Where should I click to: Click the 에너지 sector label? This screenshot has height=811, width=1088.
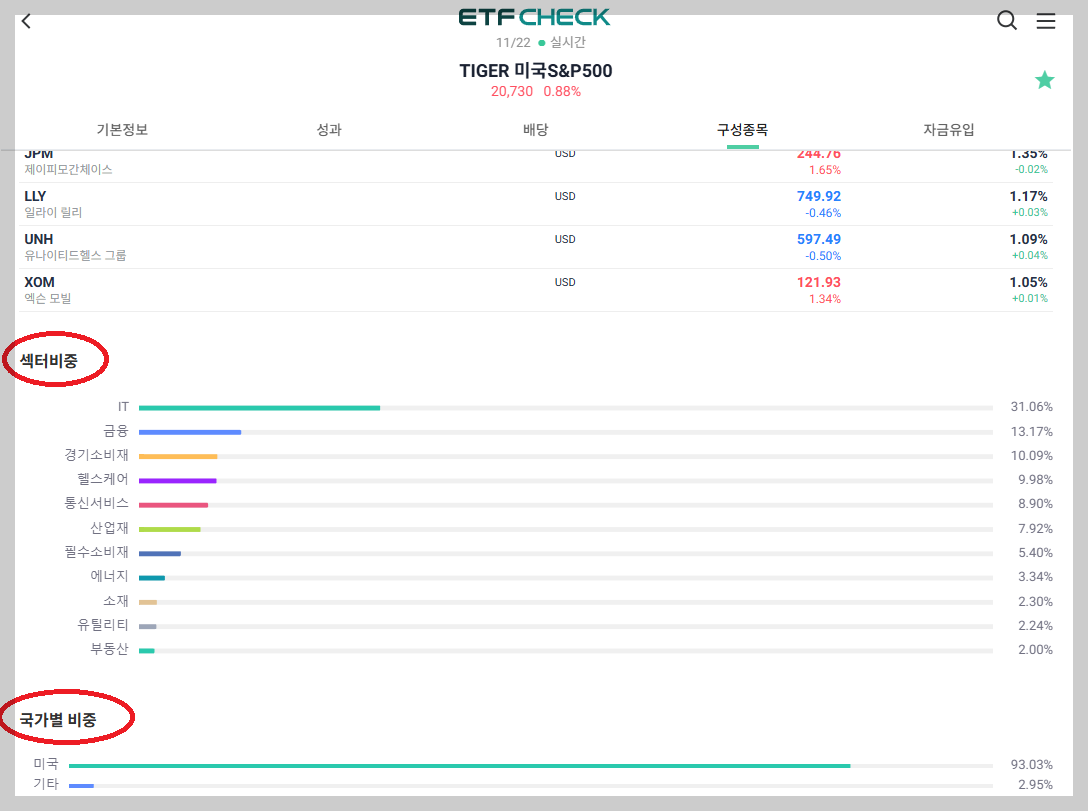pos(110,576)
